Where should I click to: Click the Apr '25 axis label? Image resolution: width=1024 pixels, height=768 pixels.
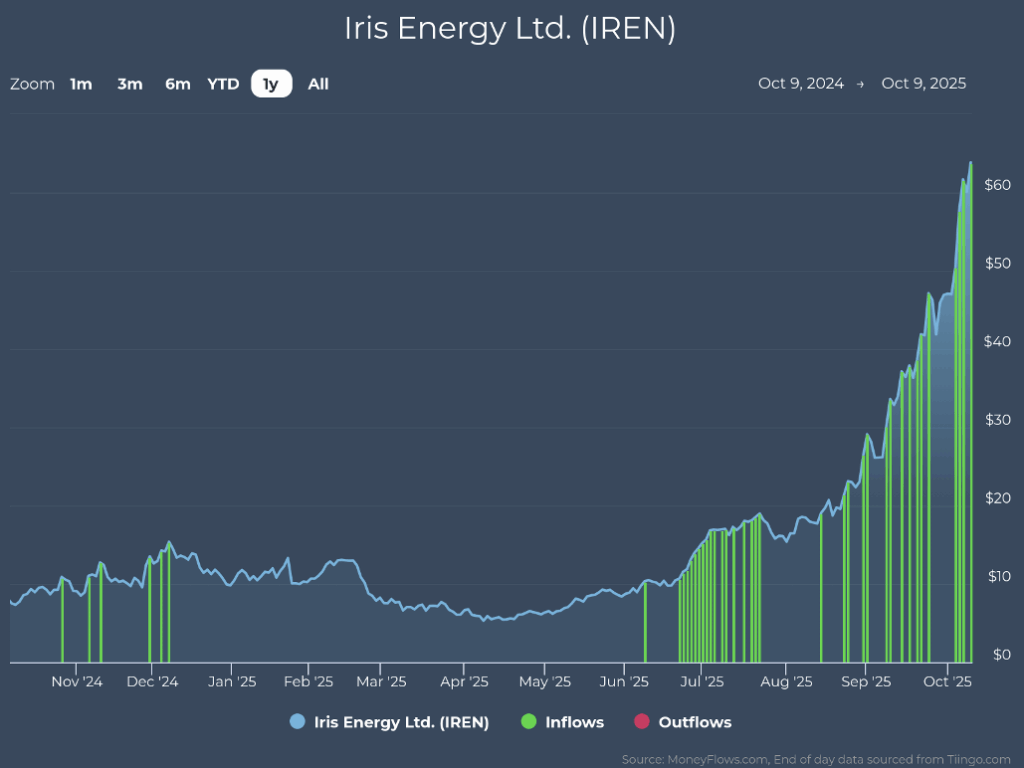tap(464, 682)
